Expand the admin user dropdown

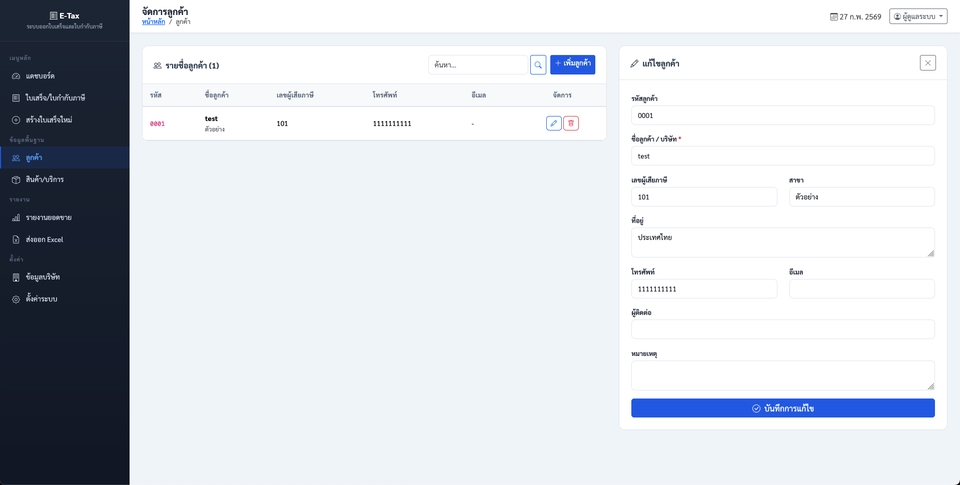click(x=917, y=17)
